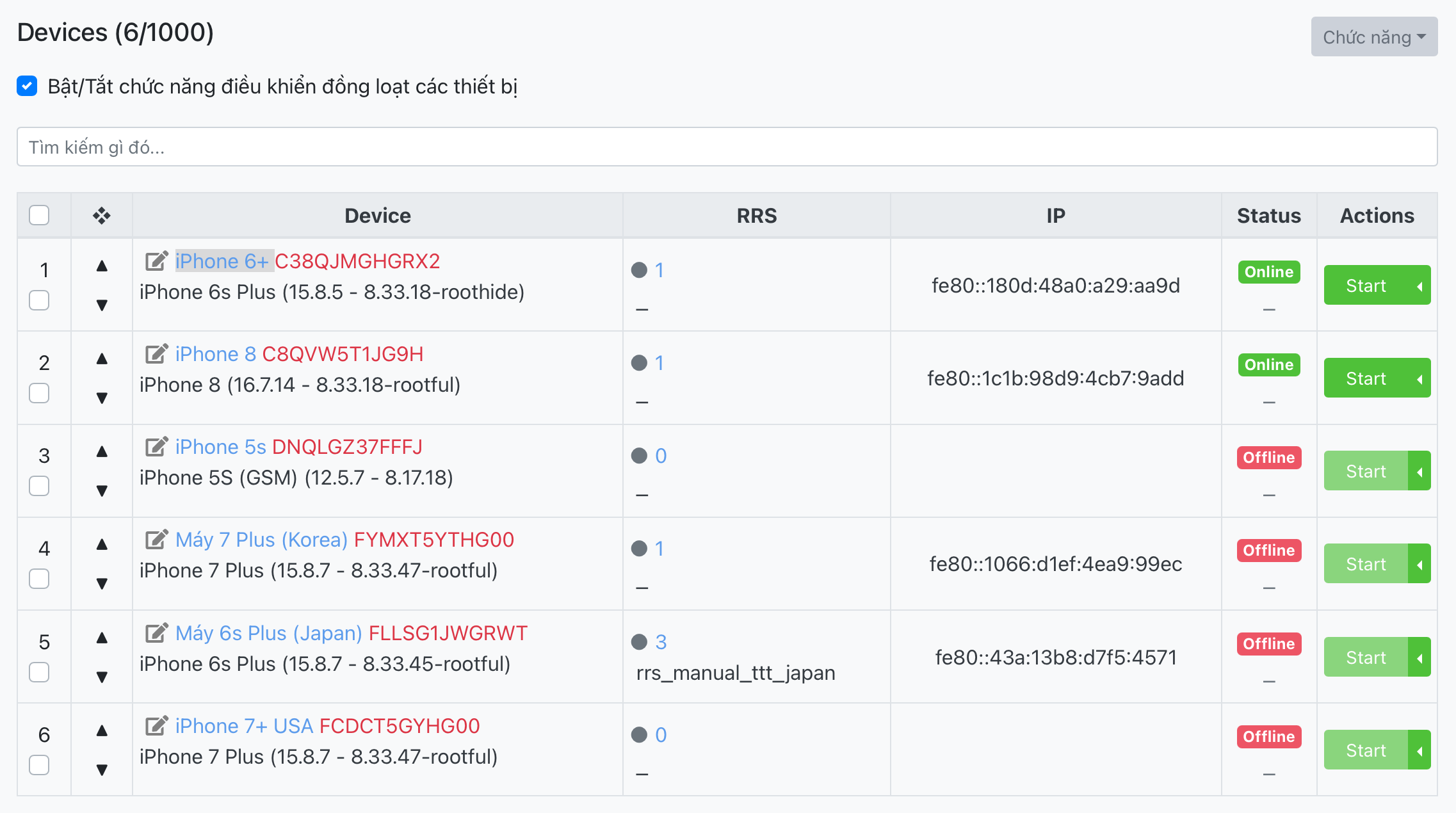The width and height of the screenshot is (1456, 813).
Task: Move iPhone 6+ row down with arrow
Action: tap(102, 305)
